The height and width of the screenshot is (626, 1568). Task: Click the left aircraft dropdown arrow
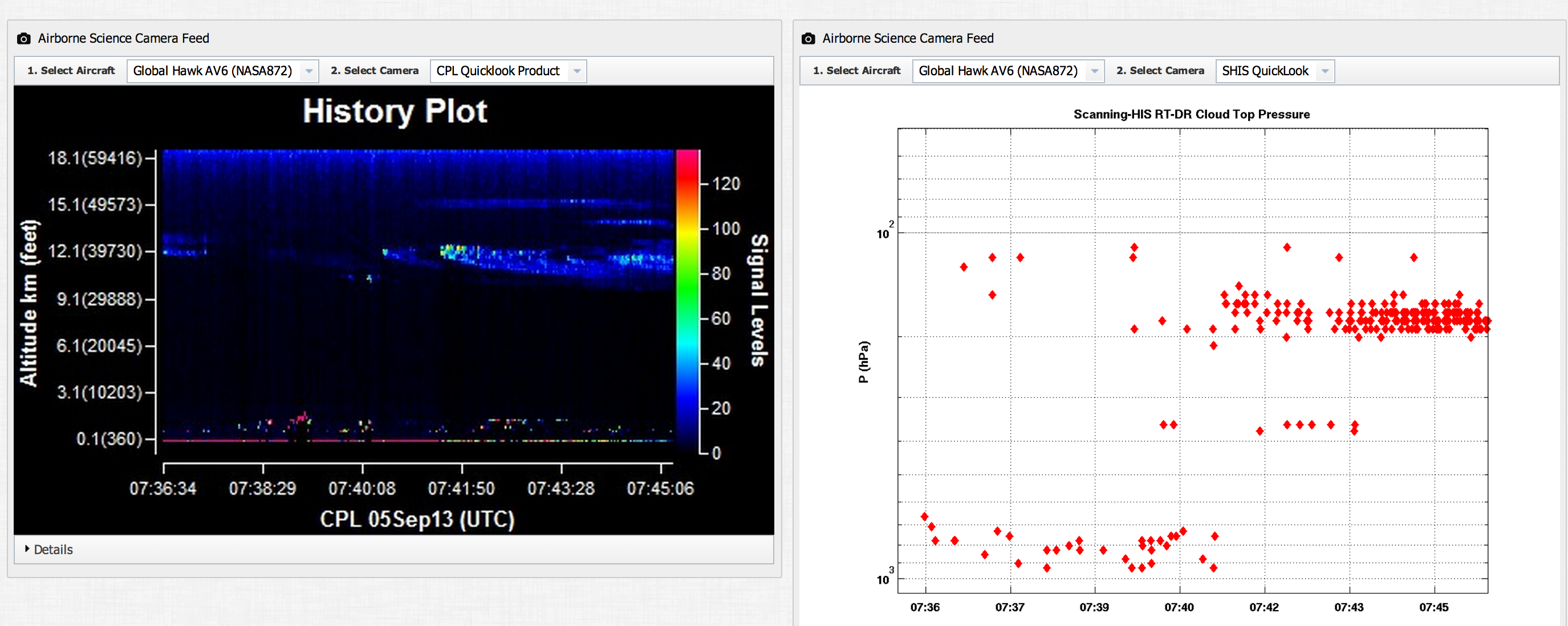pyautogui.click(x=309, y=71)
